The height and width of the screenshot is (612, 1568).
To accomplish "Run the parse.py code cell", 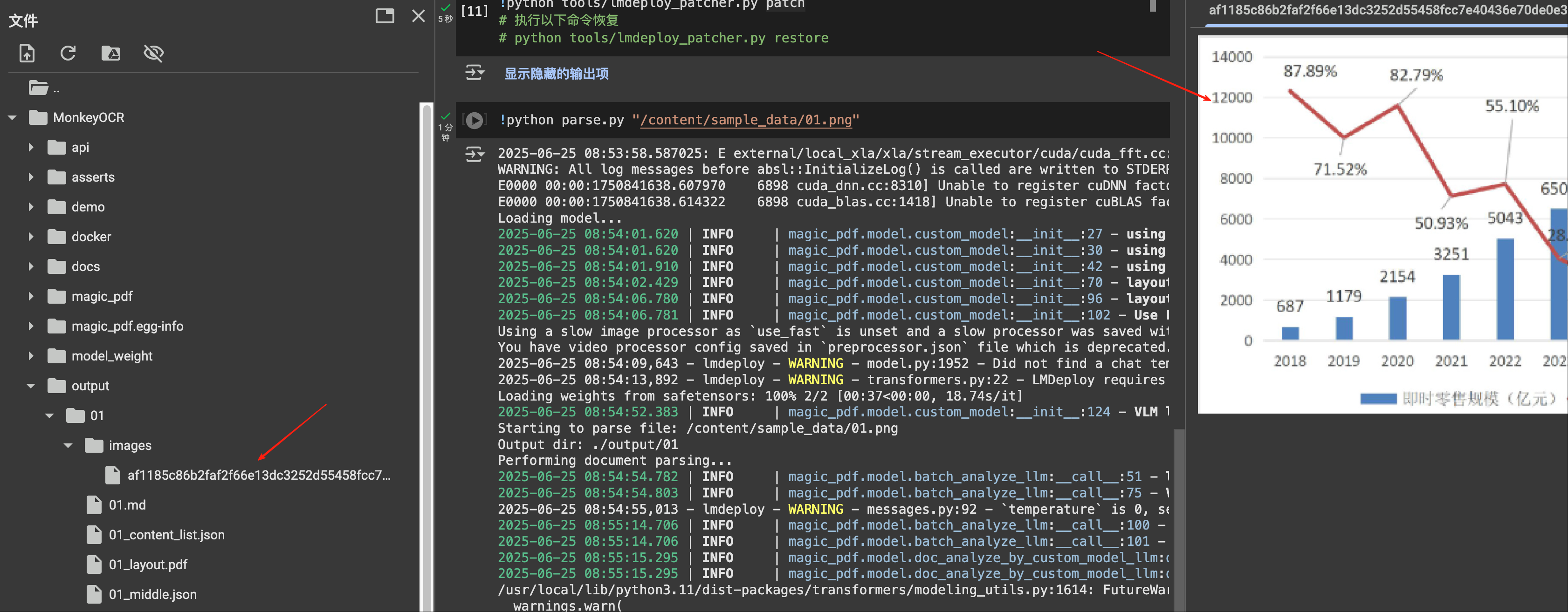I will [475, 121].
